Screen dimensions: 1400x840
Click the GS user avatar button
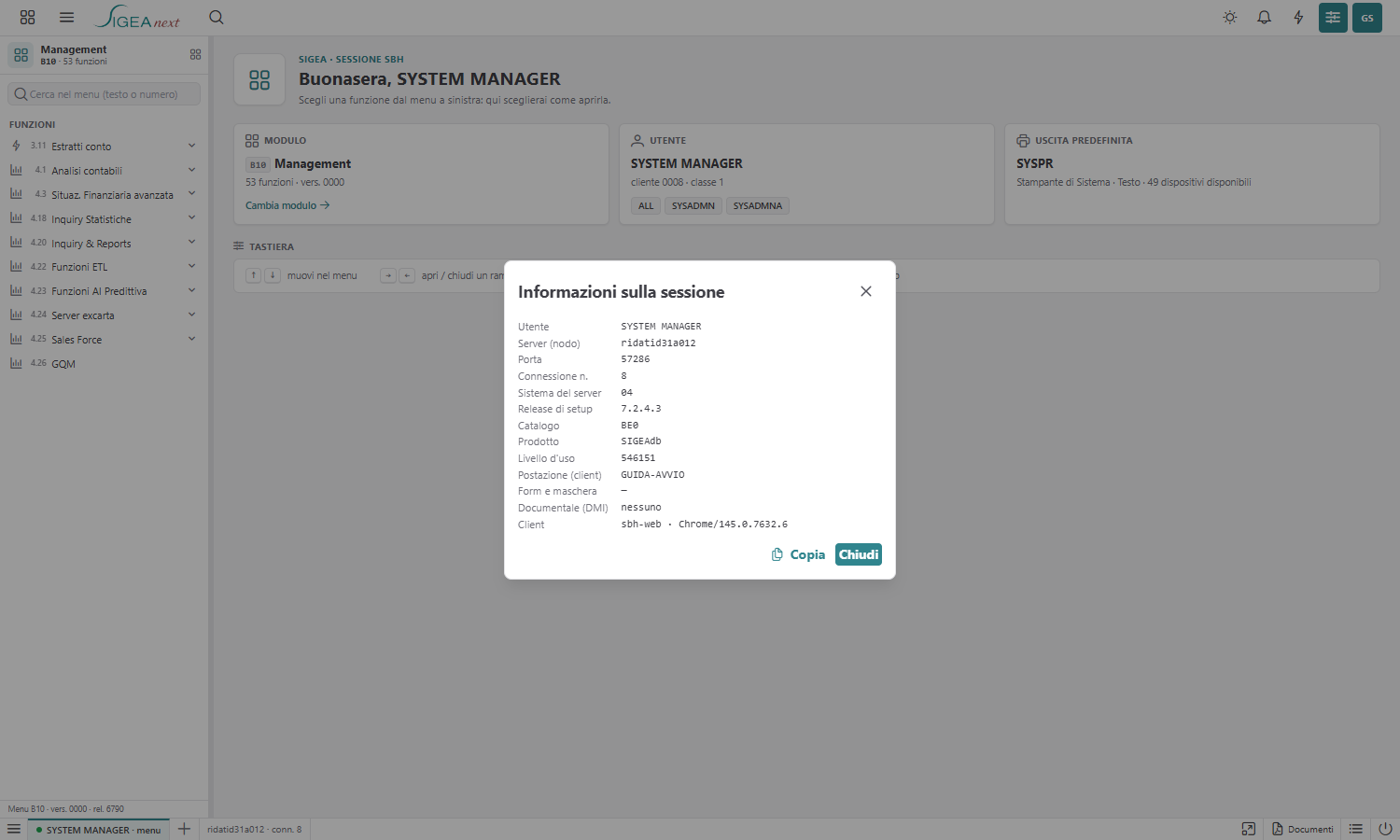pos(1367,18)
